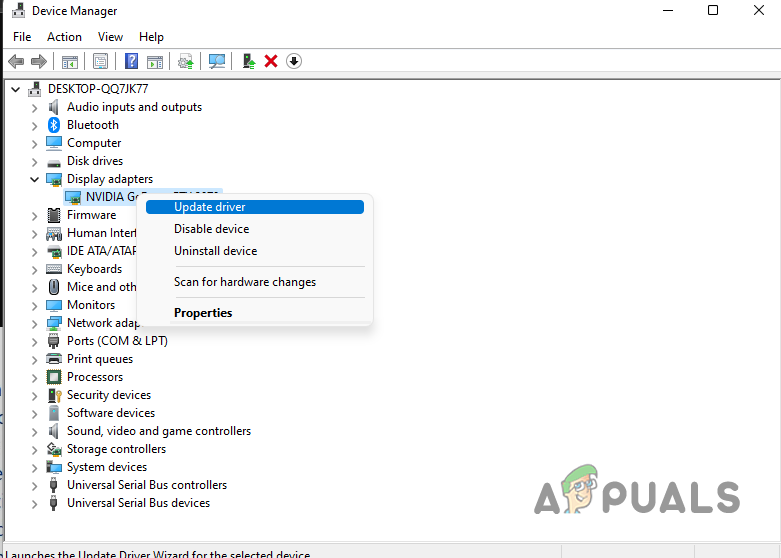Open the File menu
The image size is (781, 558).
click(22, 37)
